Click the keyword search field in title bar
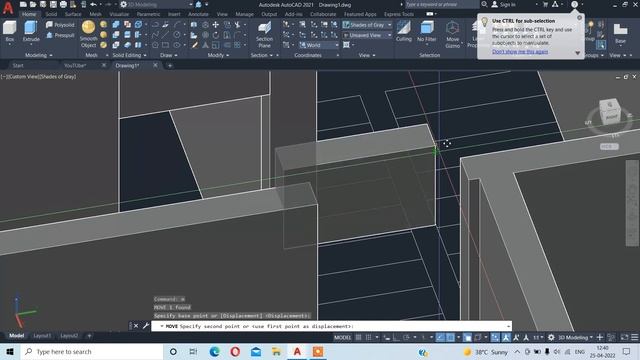Viewport: 640px width, 360px height. tap(441, 4)
